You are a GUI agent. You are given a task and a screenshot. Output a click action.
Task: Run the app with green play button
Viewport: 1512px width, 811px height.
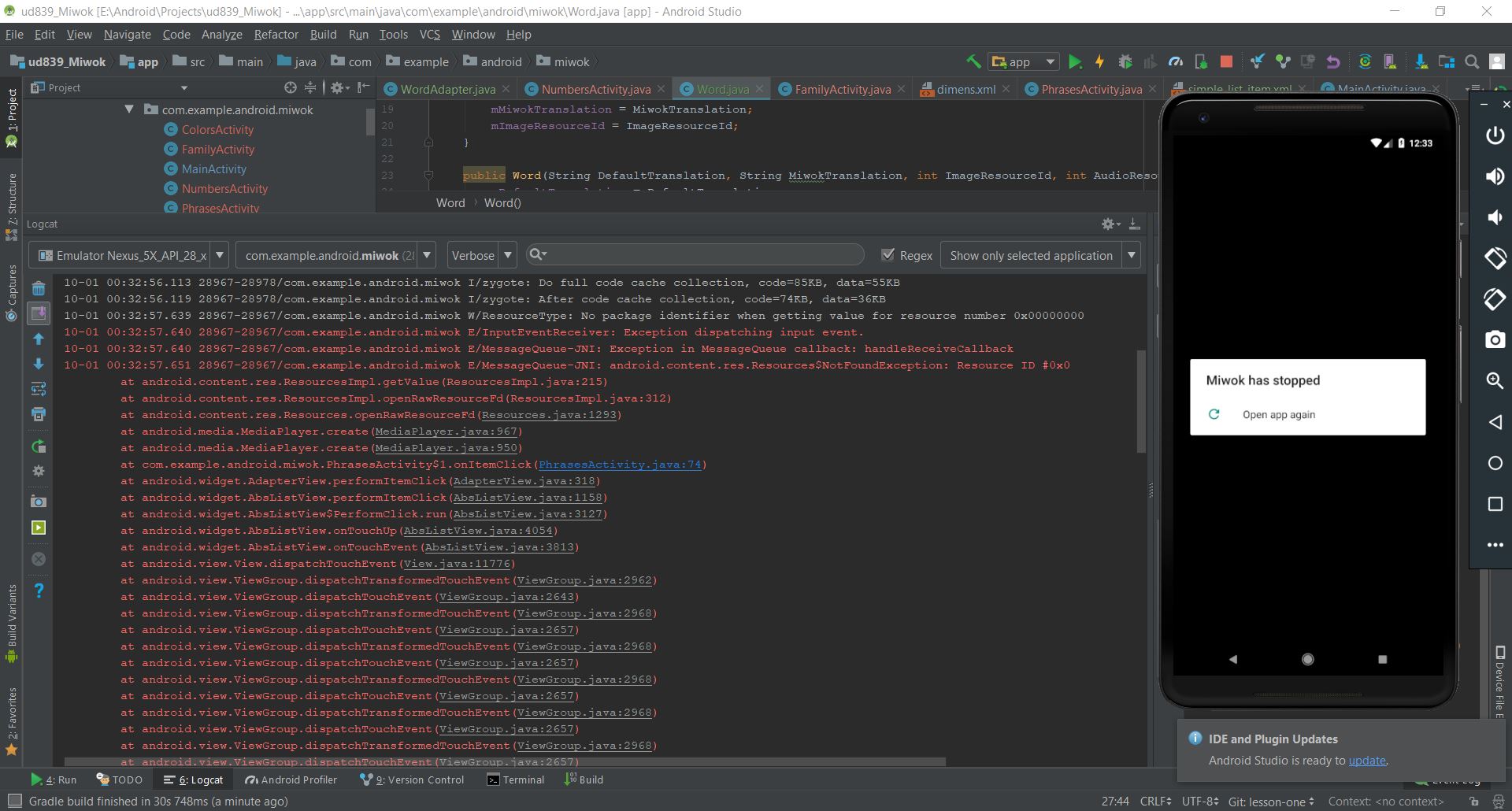click(1076, 61)
